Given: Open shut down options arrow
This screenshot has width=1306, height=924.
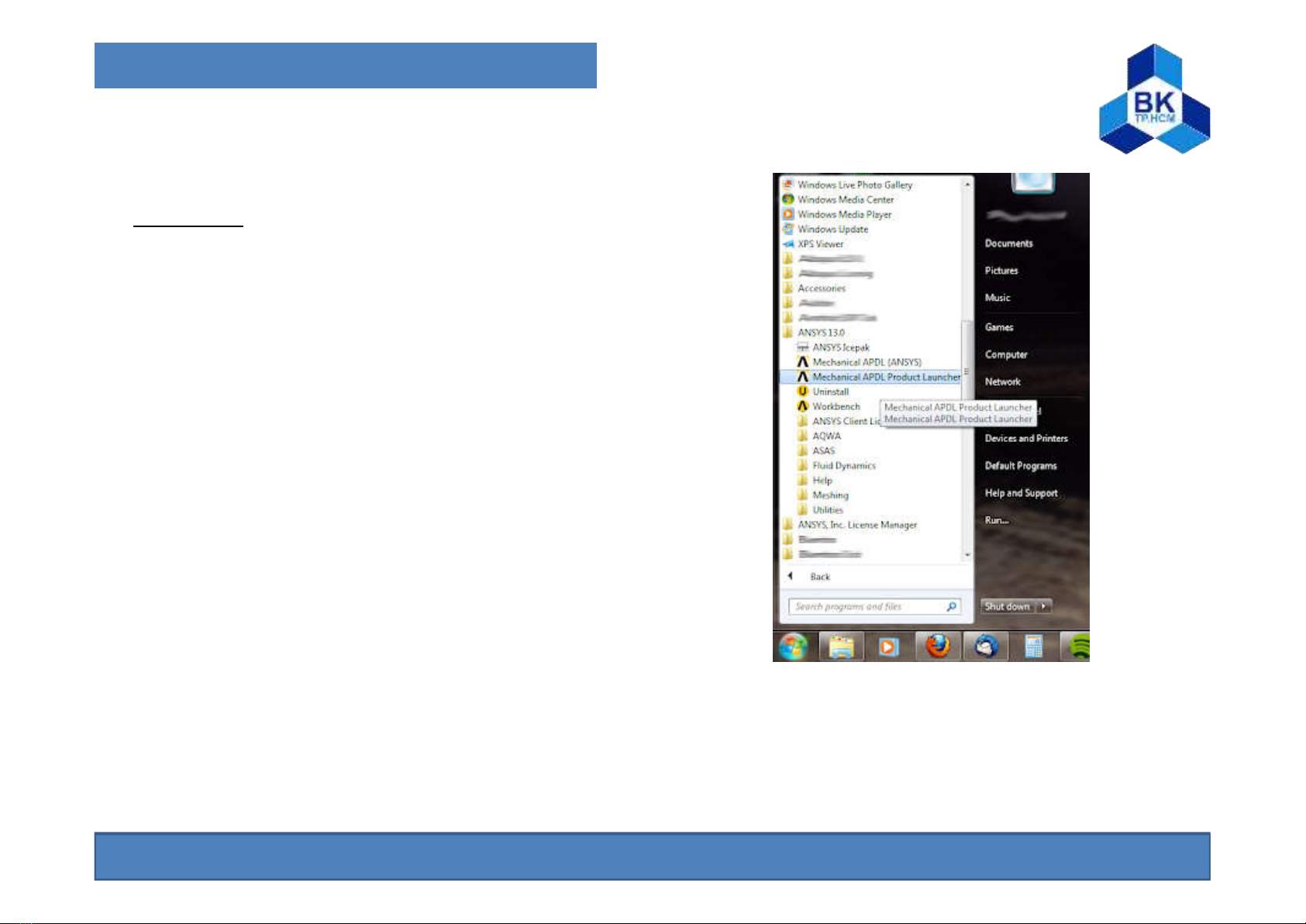Looking at the screenshot, I should (x=1044, y=606).
